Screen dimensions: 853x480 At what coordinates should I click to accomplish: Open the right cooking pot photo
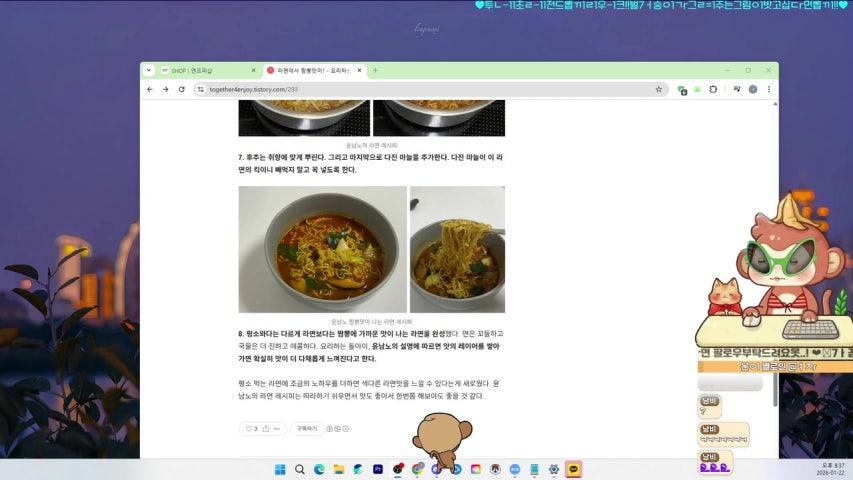pos(439,118)
